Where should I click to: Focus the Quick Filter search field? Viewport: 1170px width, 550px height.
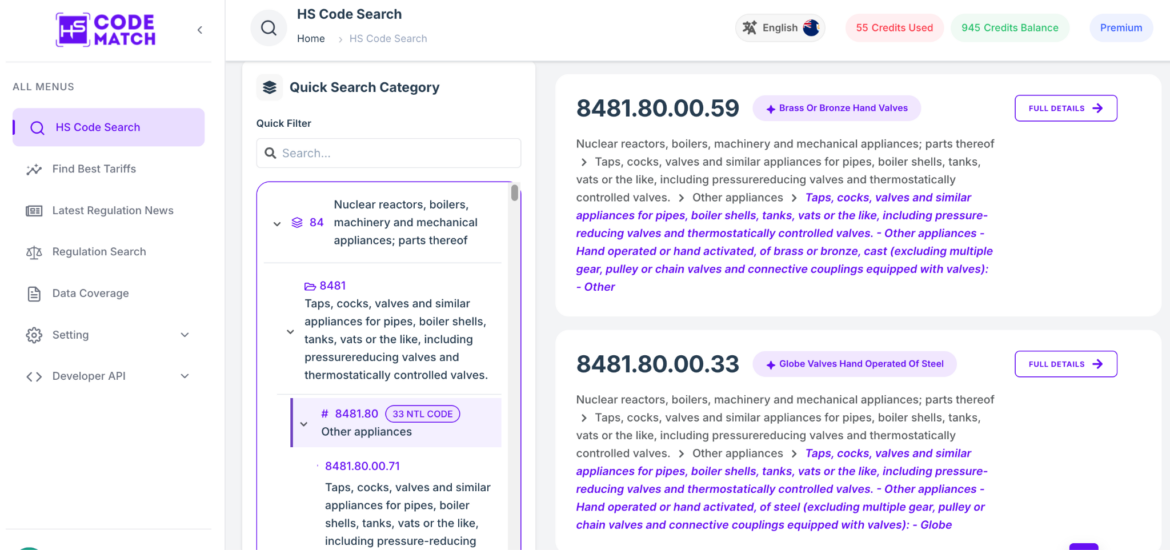pos(389,153)
